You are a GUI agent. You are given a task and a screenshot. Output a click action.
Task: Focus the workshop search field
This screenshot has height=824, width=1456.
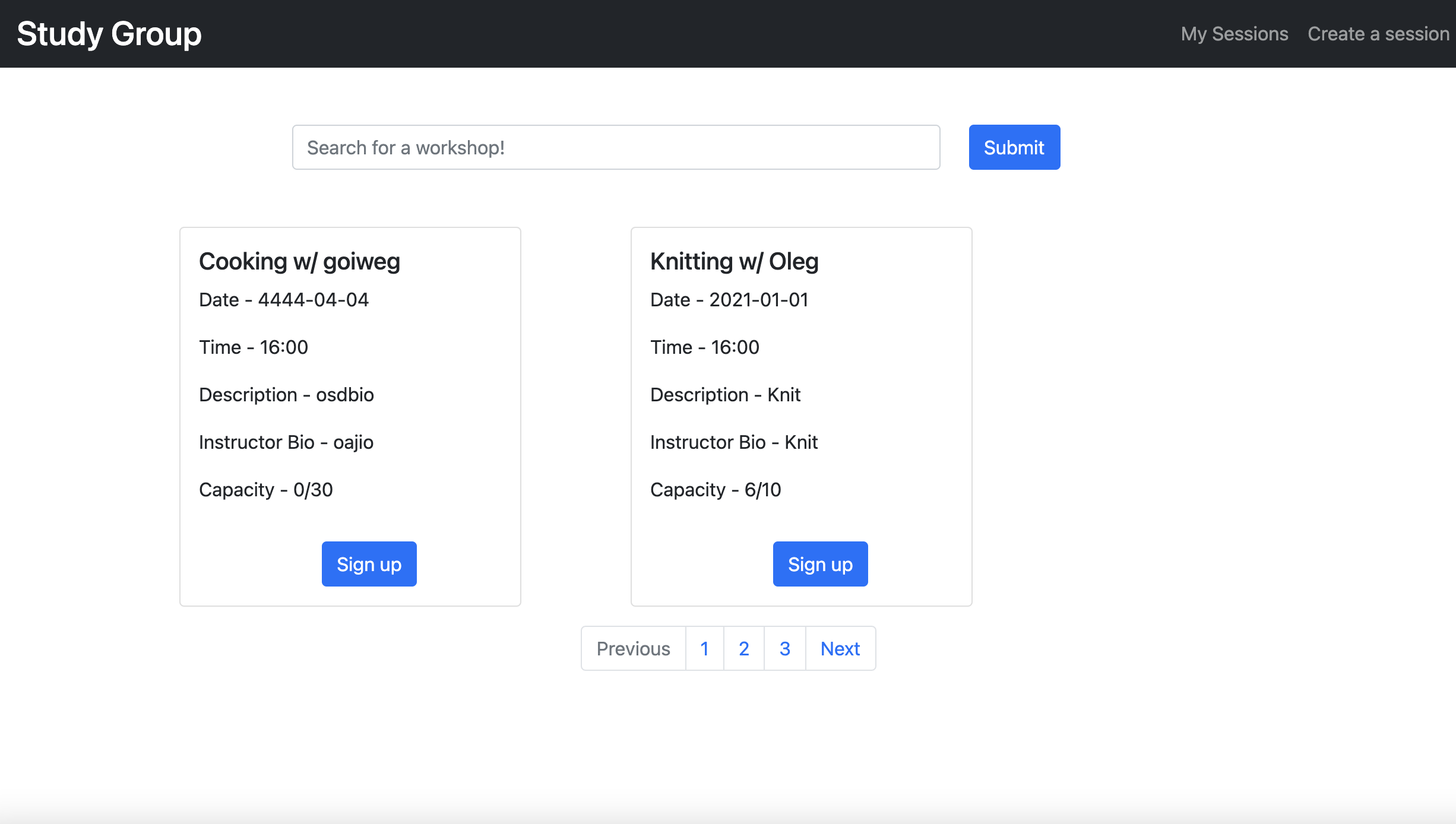616,147
